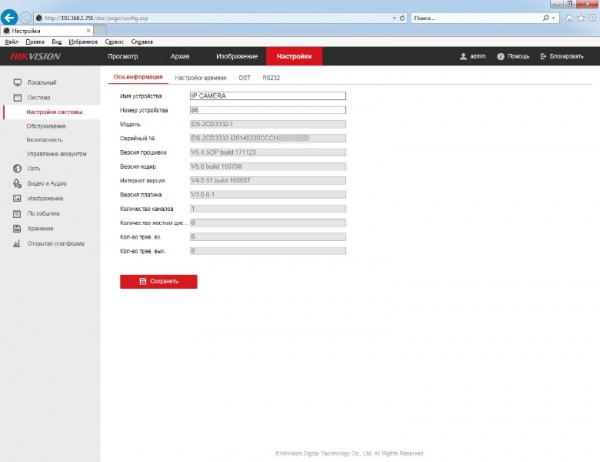The width and height of the screenshot is (600, 462).
Task: Click the Модель field value
Action: 268,124
